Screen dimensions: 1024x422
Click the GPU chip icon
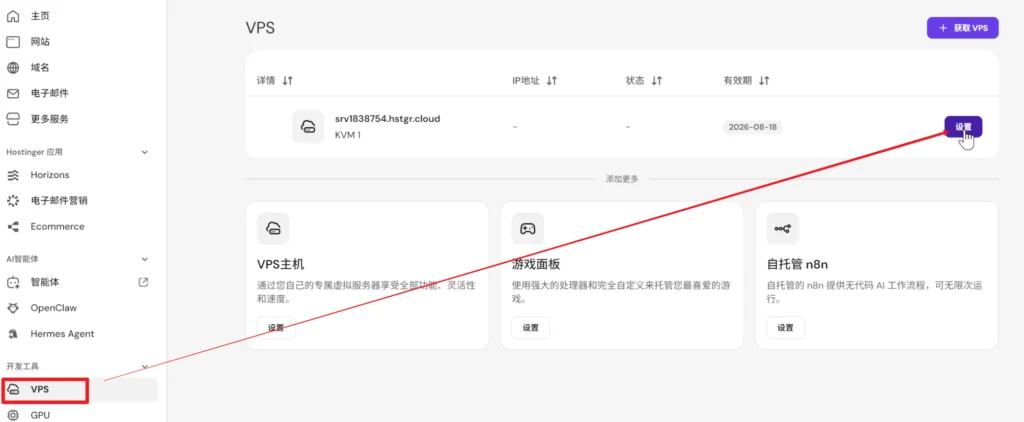pyautogui.click(x=13, y=415)
